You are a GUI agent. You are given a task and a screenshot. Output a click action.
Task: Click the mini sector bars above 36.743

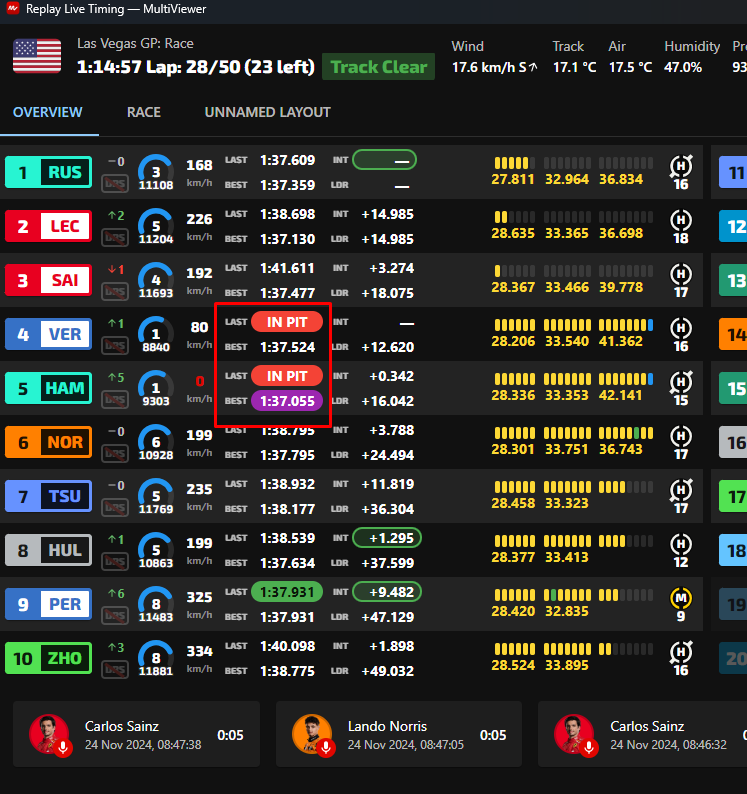click(626, 433)
